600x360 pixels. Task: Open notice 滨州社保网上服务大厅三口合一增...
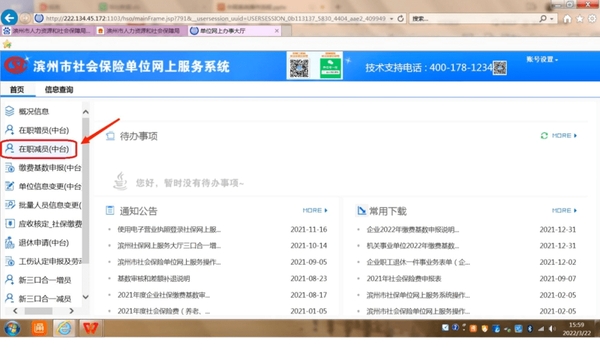point(169,246)
